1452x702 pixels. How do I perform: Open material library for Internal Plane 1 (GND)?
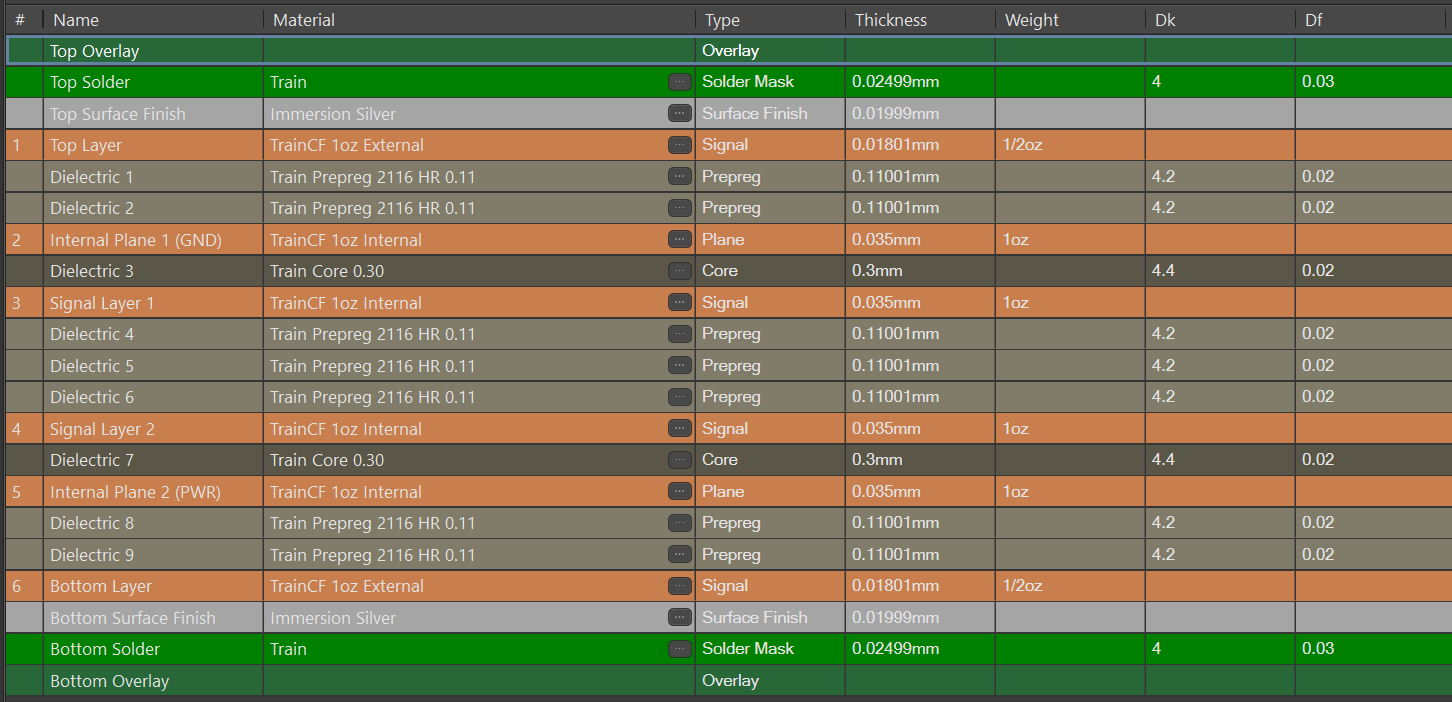pos(680,240)
